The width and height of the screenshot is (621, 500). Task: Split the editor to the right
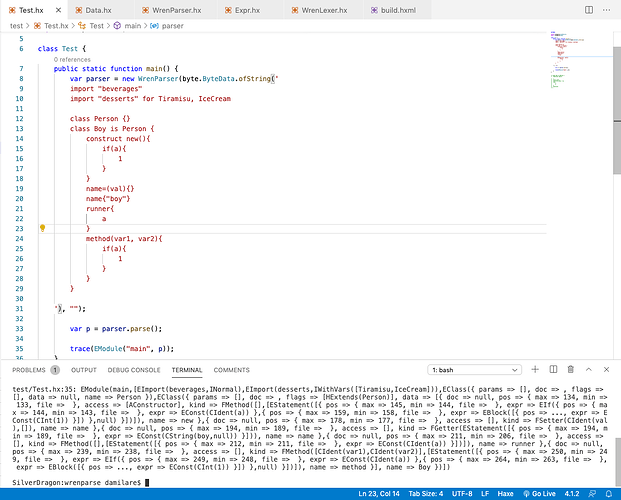point(587,9)
